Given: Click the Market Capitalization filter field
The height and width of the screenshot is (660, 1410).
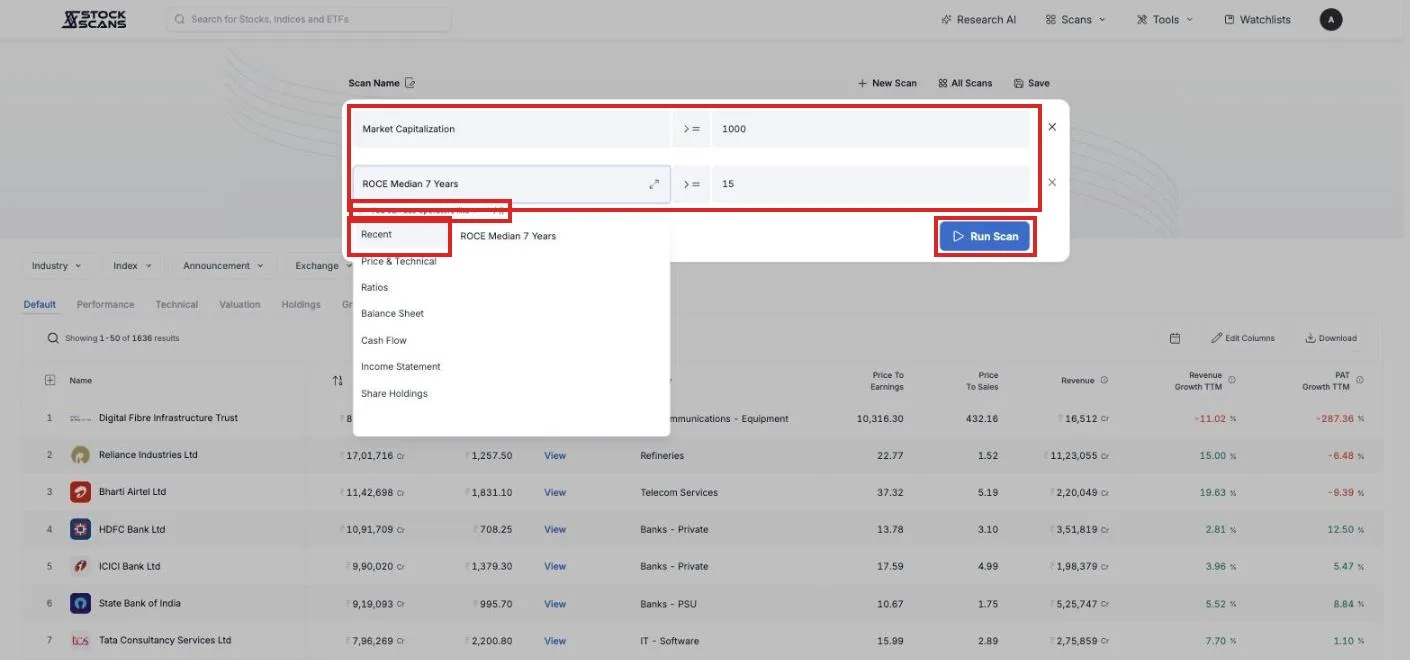Looking at the screenshot, I should point(511,129).
